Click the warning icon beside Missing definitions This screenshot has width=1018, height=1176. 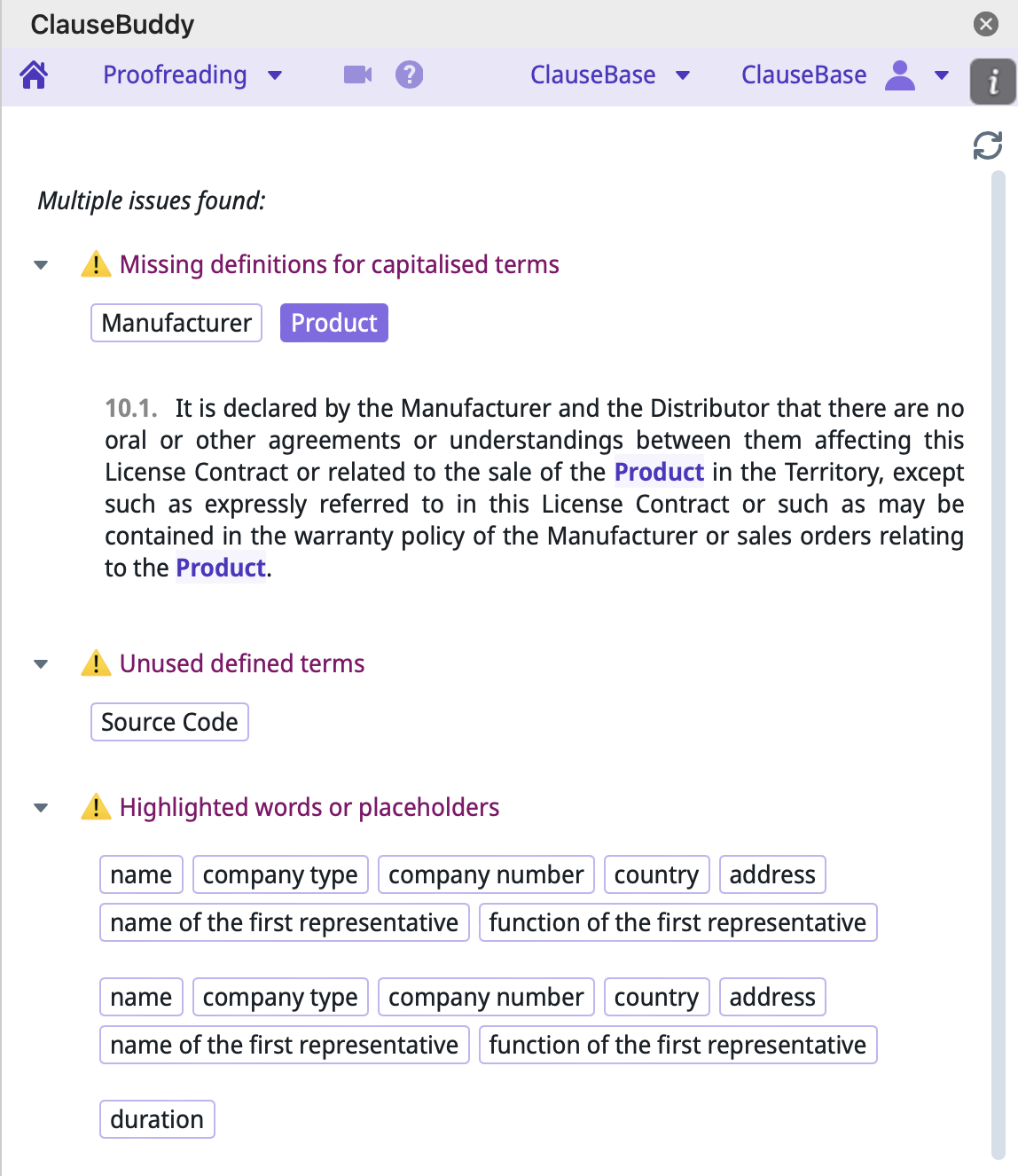point(95,263)
